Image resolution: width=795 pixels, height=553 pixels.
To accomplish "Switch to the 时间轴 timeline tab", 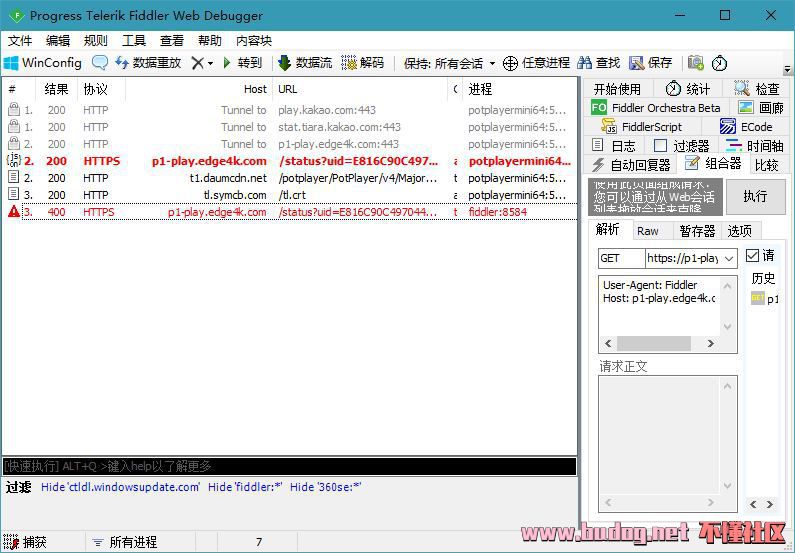I will click(754, 146).
